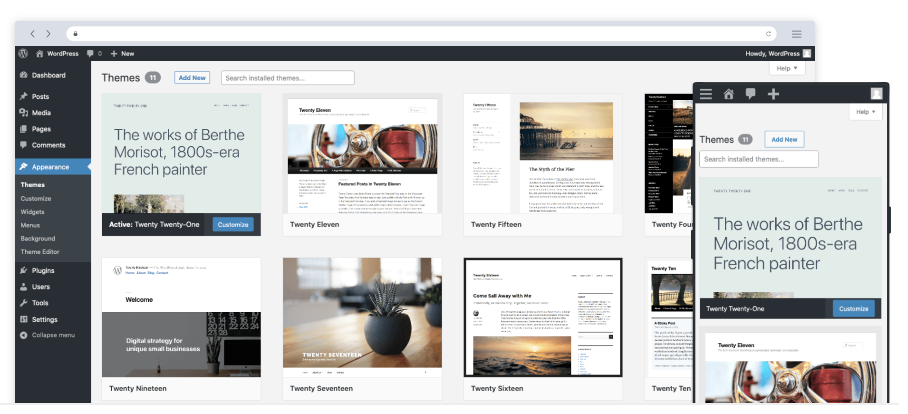Click the user avatar in mobile view
This screenshot has width=908, height=414.
tap(877, 94)
